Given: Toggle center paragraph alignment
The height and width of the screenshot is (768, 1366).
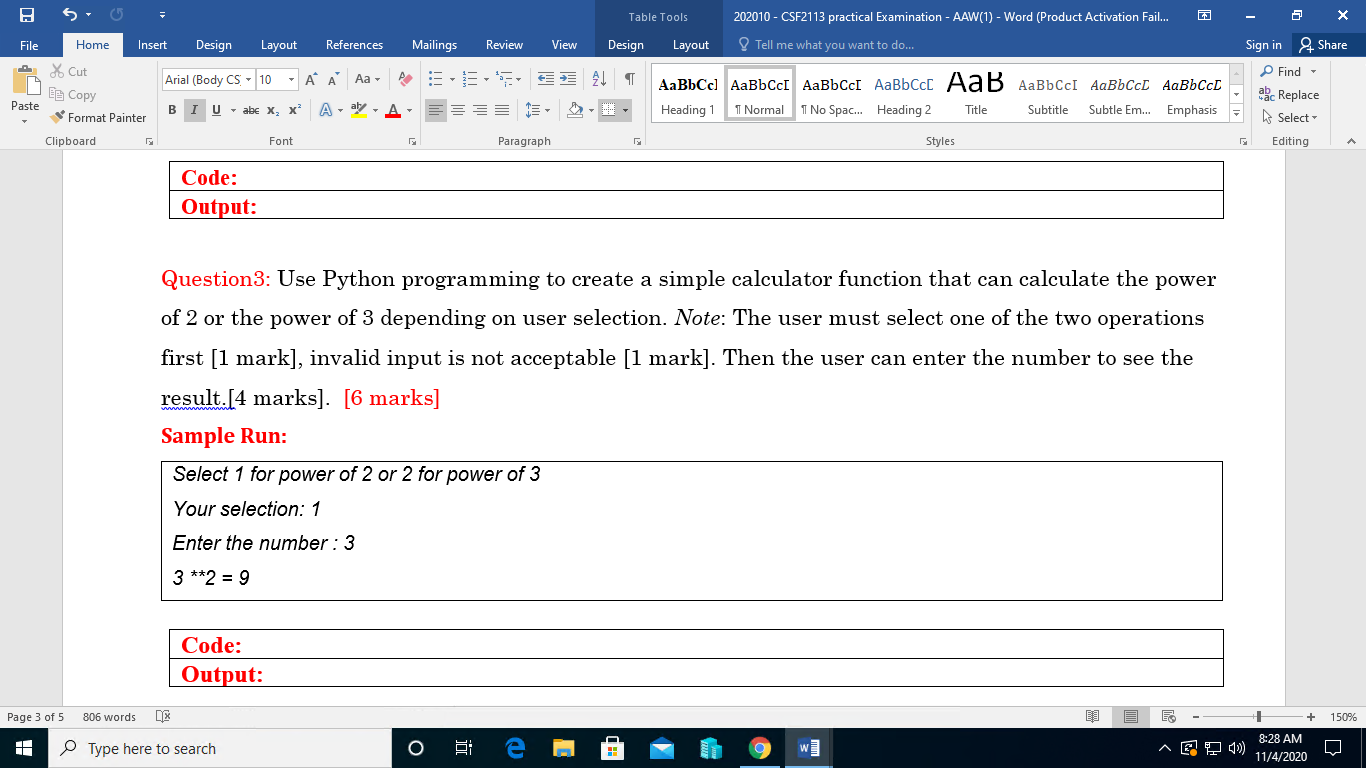Looking at the screenshot, I should pos(459,111).
